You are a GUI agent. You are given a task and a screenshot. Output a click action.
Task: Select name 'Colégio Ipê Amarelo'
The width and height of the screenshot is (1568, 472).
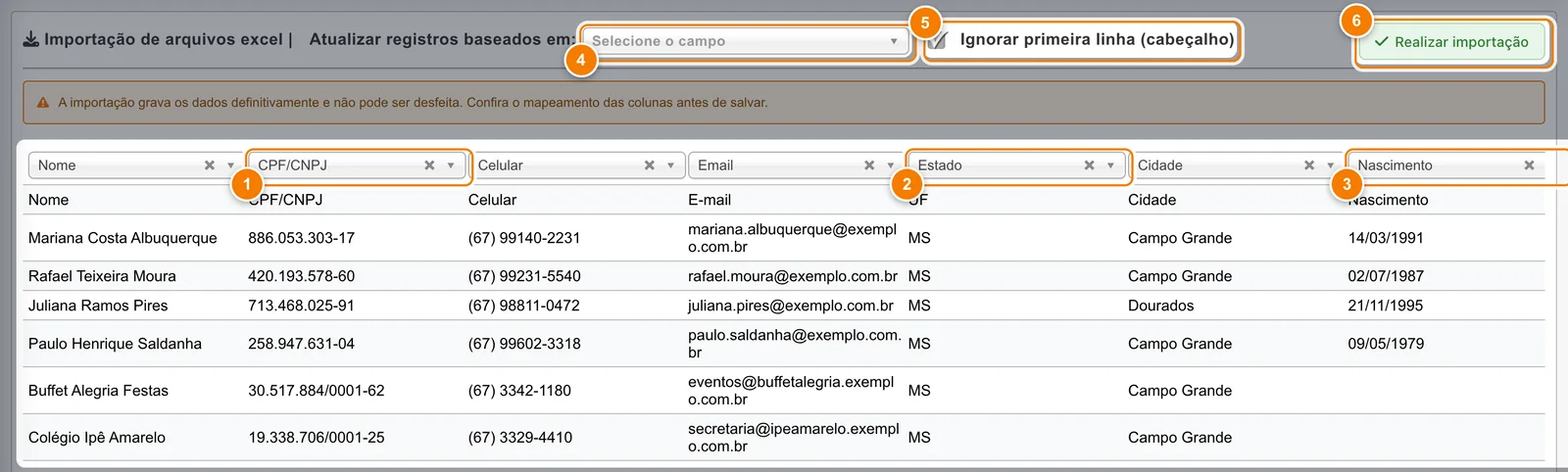[x=97, y=438]
